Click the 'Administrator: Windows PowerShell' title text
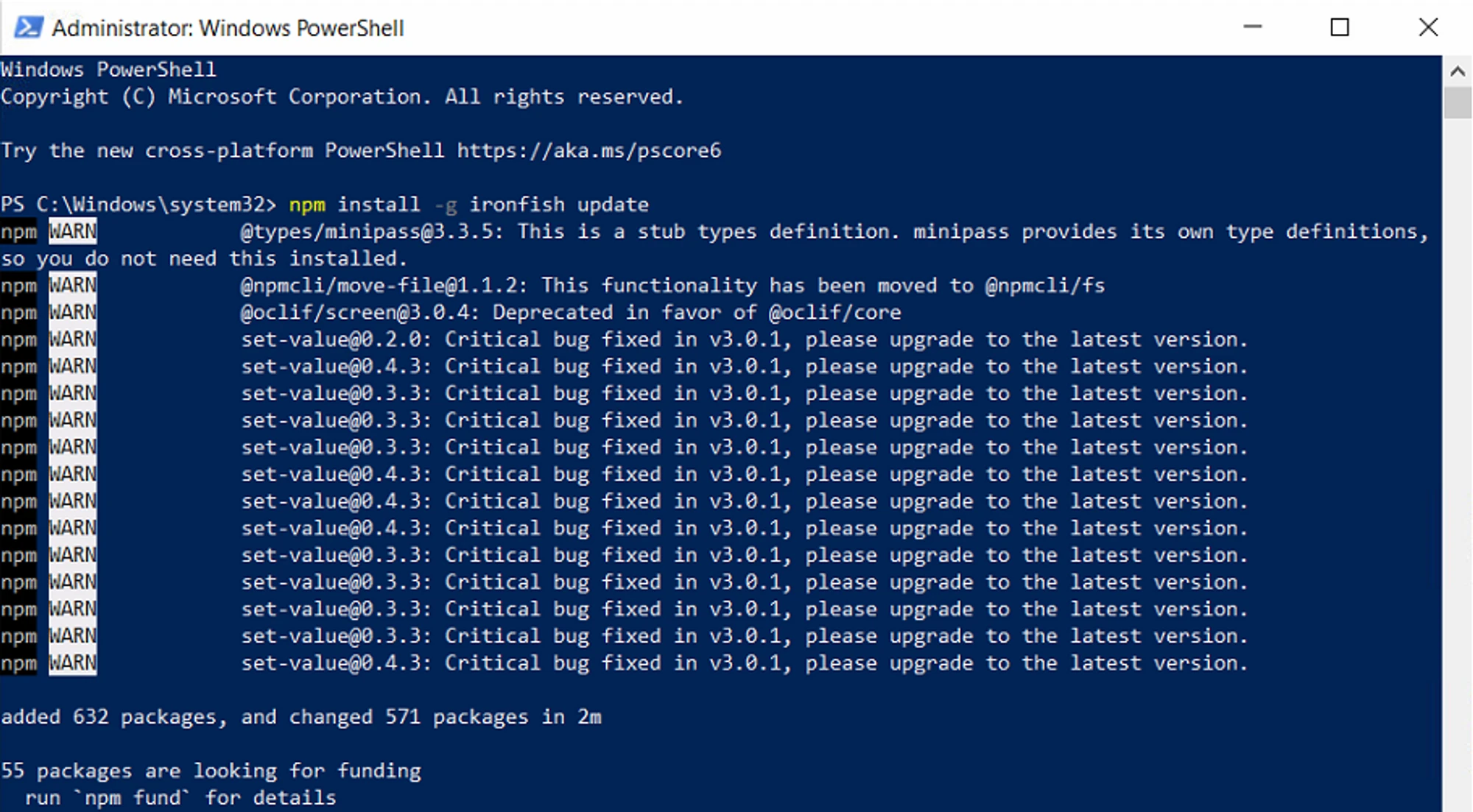Viewport: 1473px width, 812px height. [228, 28]
